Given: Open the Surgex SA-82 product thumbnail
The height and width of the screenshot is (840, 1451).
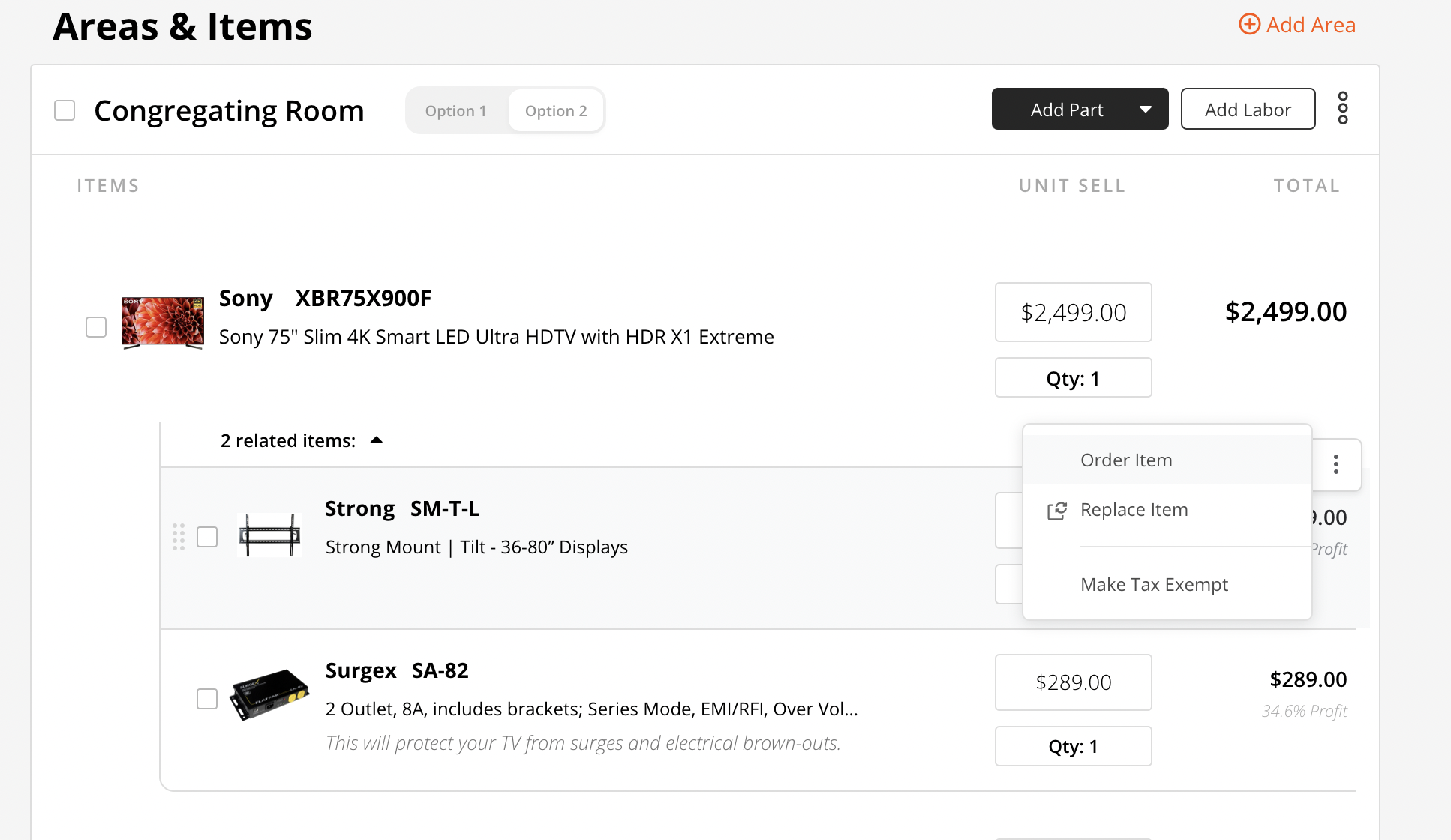Looking at the screenshot, I should [270, 694].
